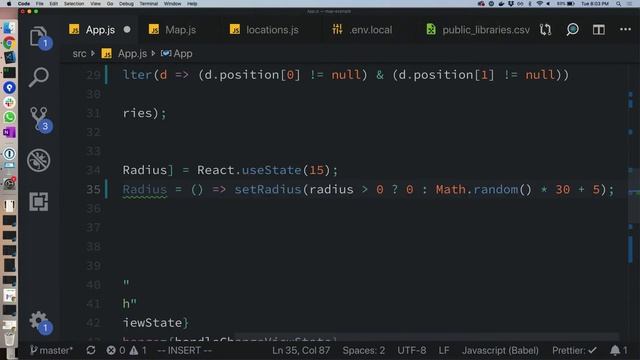Open the Terminal menu in the menu bar
The width and height of the screenshot is (640, 360).
[149, 4]
